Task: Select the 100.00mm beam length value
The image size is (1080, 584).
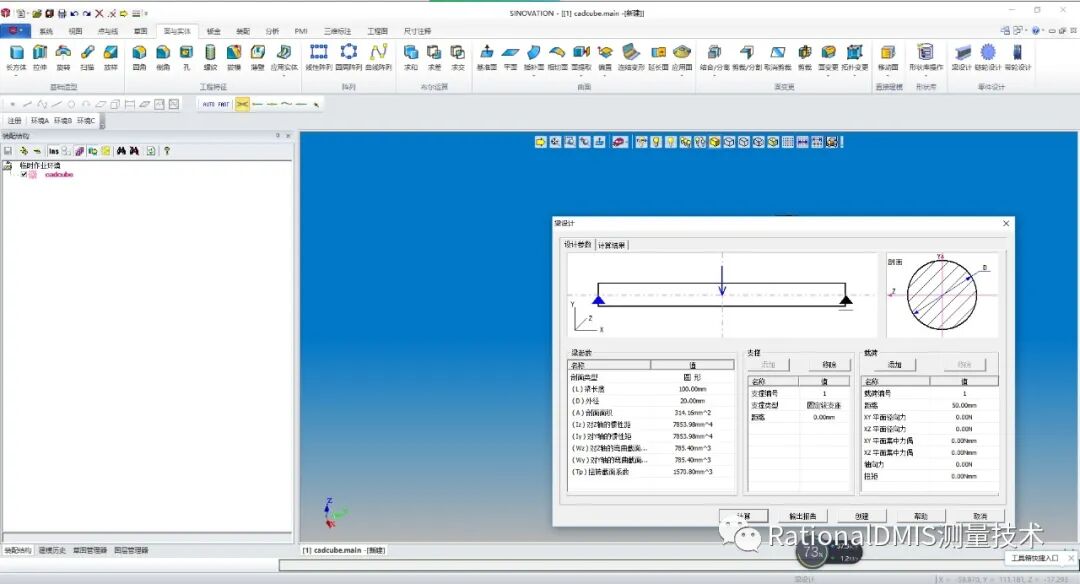Action: pyautogui.click(x=692, y=389)
